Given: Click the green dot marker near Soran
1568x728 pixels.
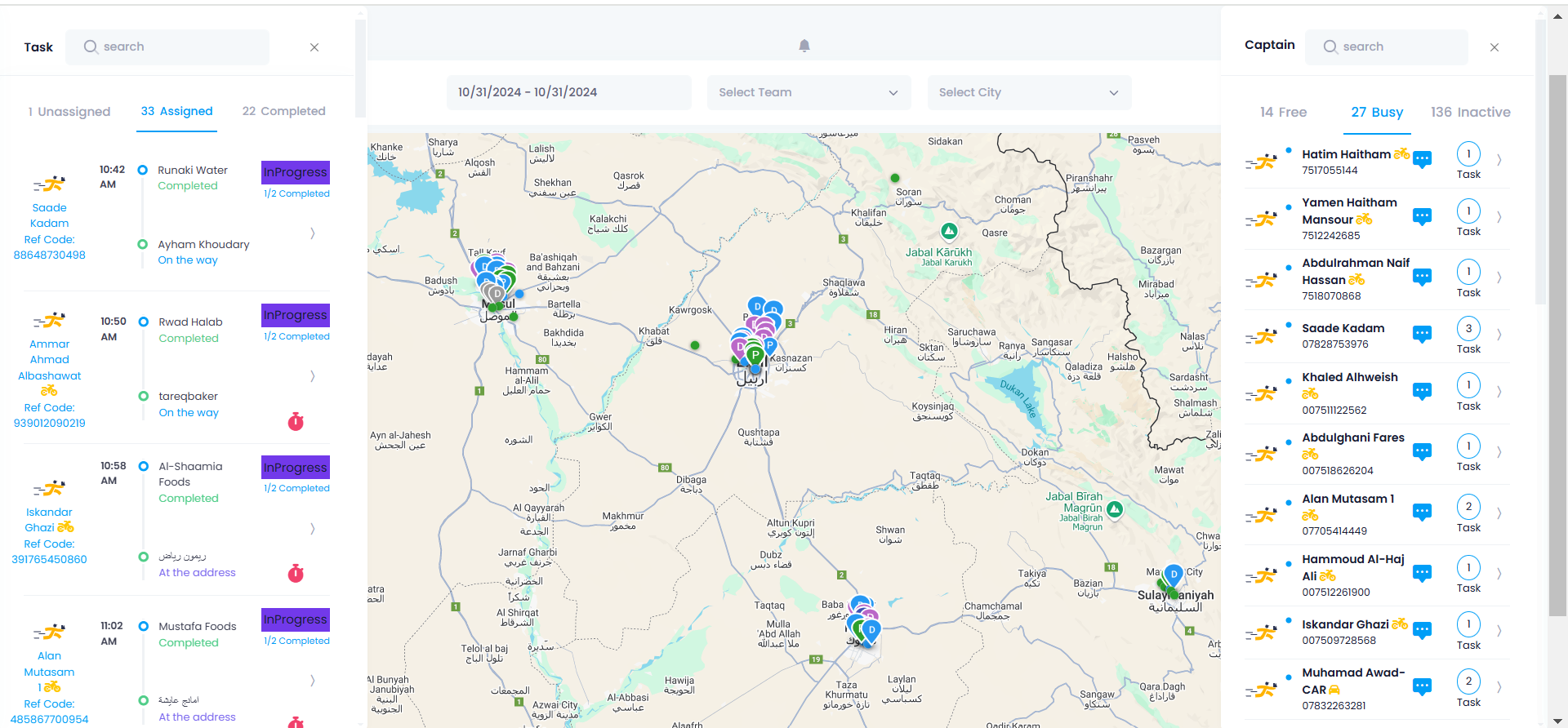Looking at the screenshot, I should point(895,178).
